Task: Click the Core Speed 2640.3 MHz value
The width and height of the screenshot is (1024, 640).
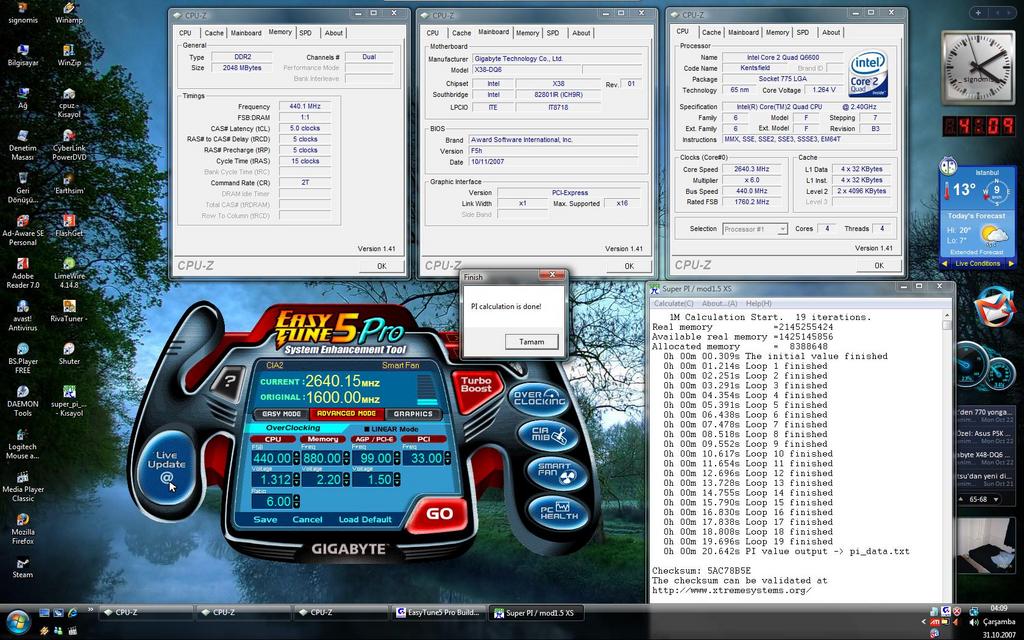Action: pos(751,169)
